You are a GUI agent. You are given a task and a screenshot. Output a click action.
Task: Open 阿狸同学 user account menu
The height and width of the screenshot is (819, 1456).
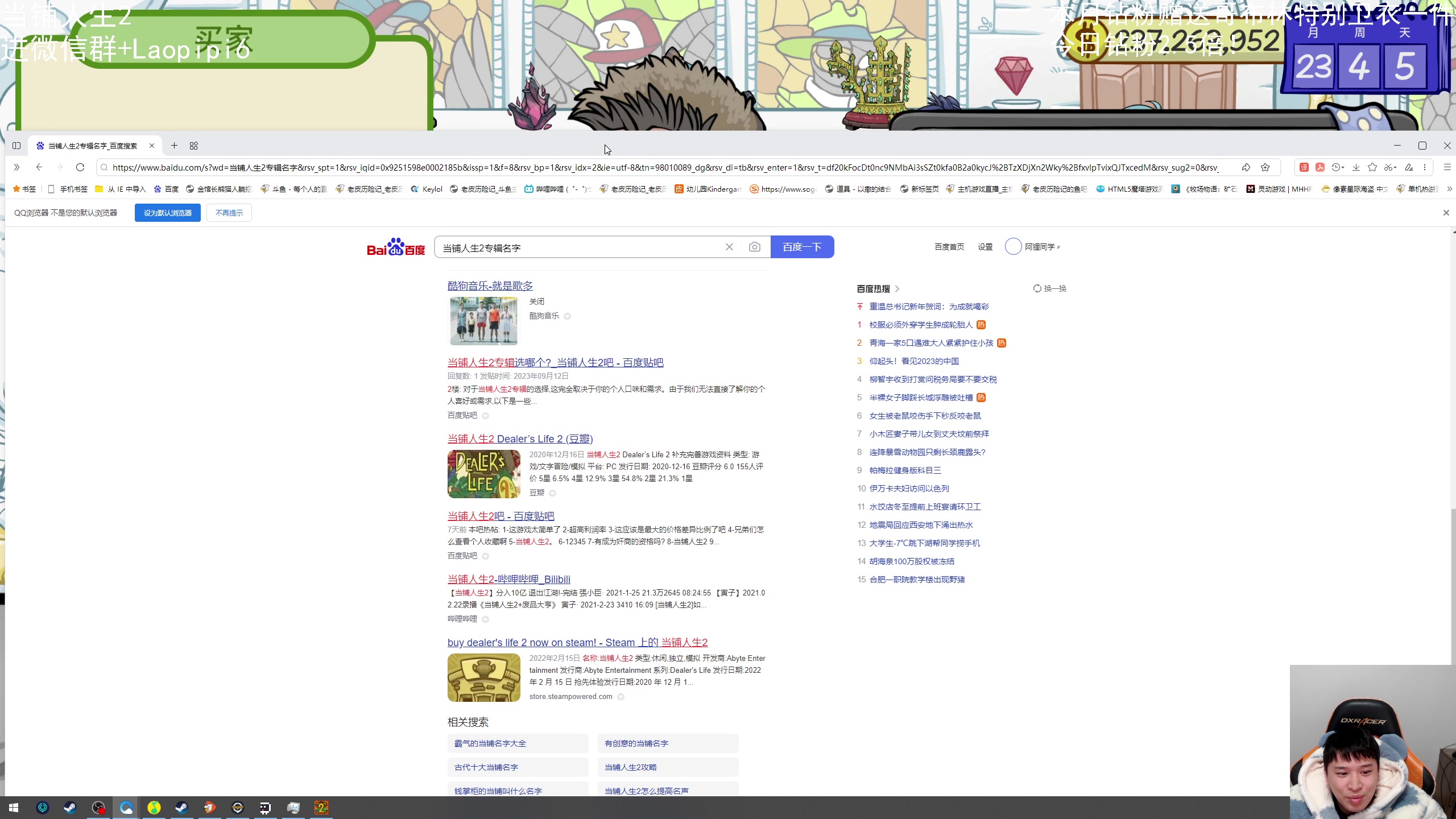(x=1032, y=247)
